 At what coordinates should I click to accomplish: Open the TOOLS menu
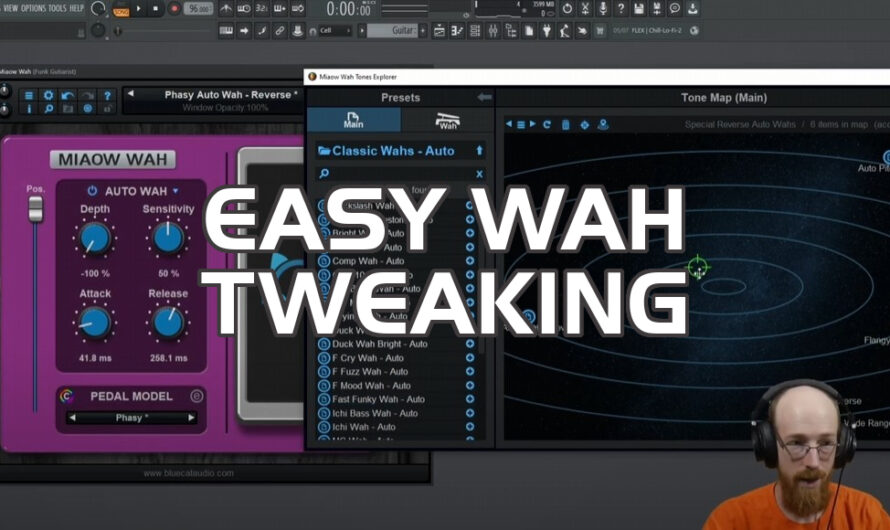tap(57, 8)
